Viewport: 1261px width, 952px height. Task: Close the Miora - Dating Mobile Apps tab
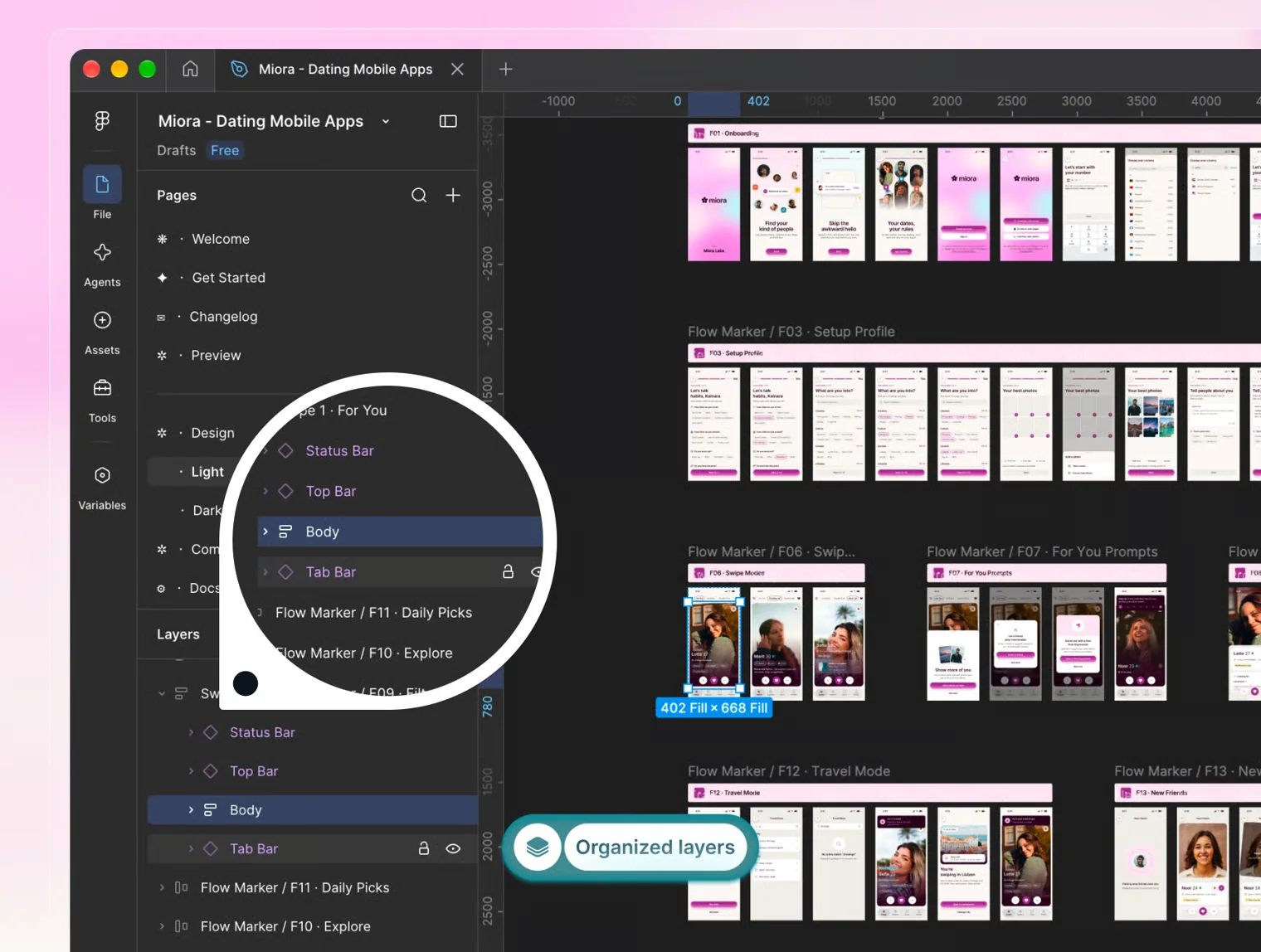tap(457, 69)
